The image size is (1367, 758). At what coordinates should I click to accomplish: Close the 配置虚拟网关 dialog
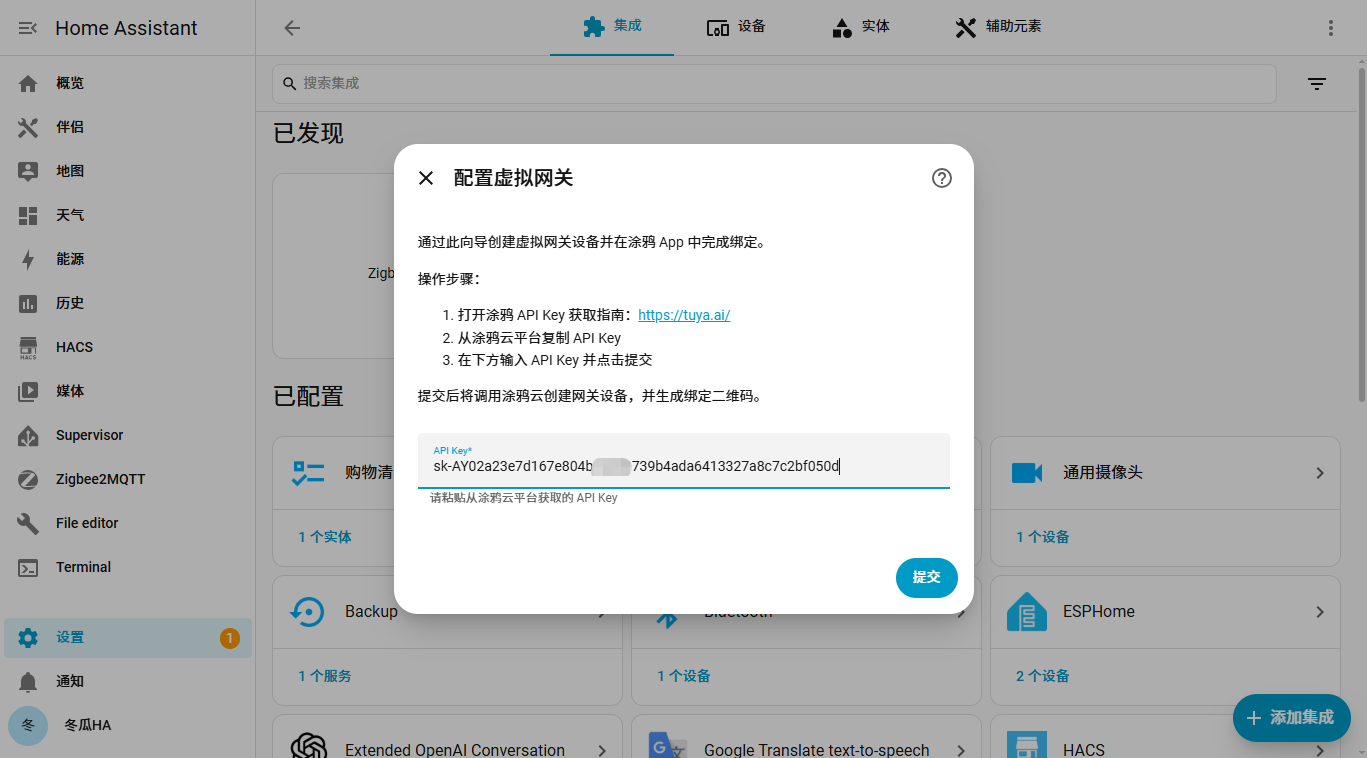point(426,178)
